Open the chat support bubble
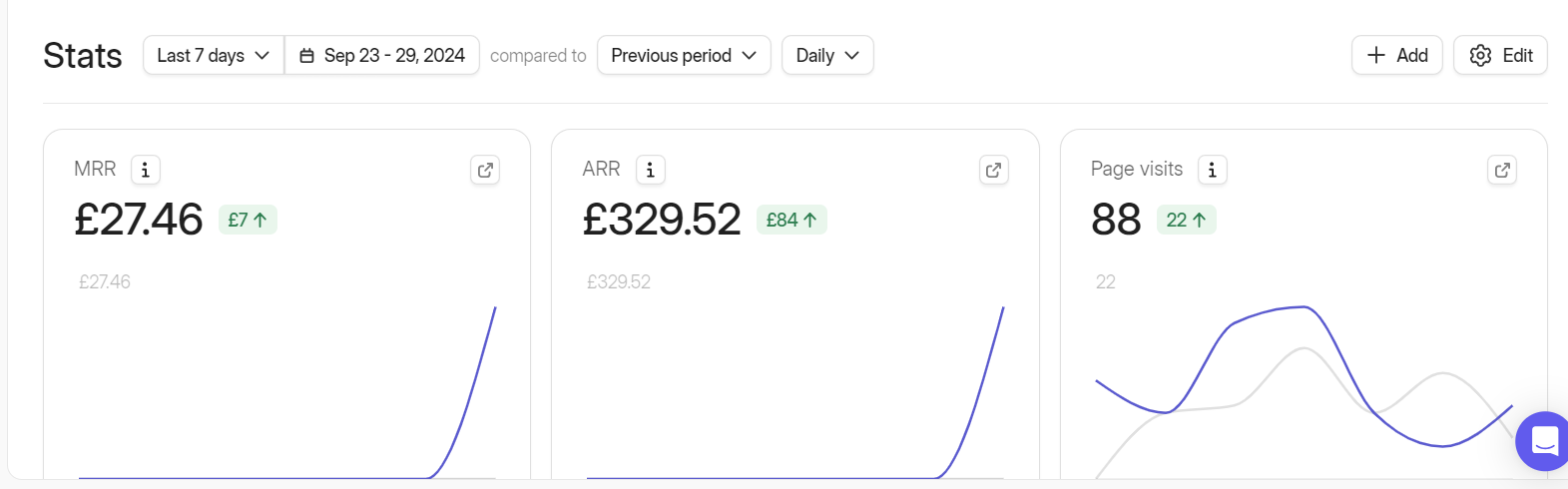This screenshot has height=489, width=1568. (x=1544, y=440)
